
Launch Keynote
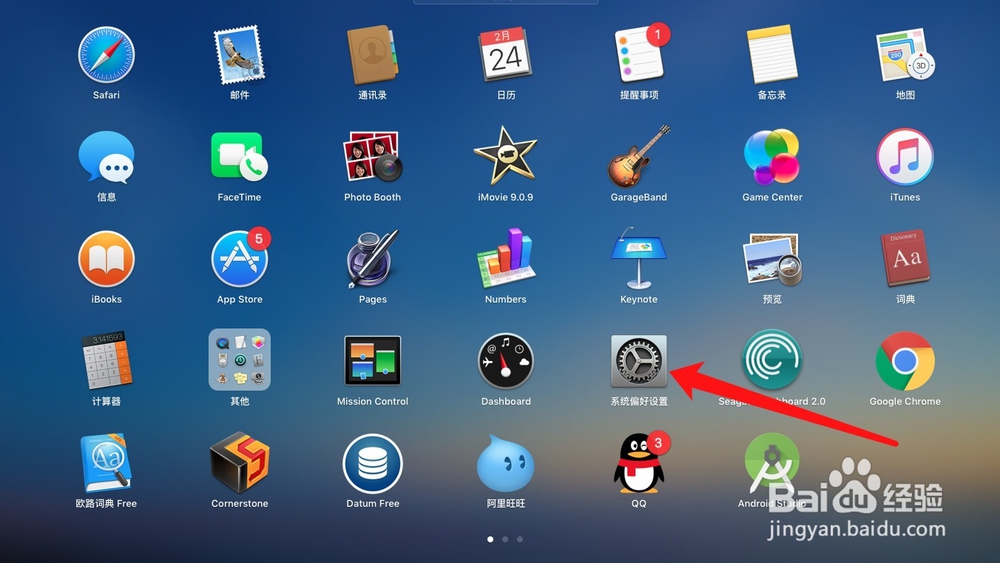[639, 259]
